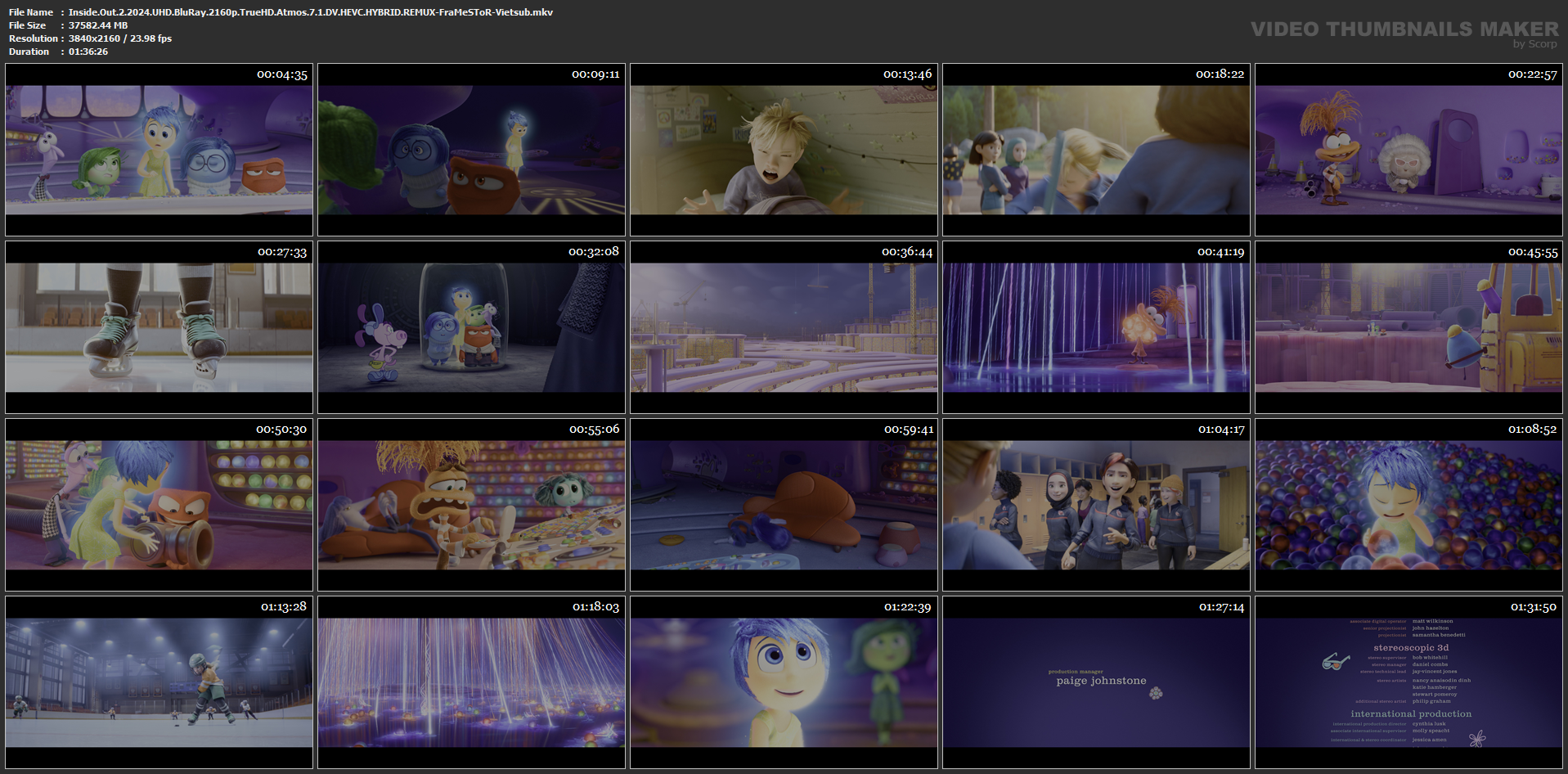Click the ice skates thumbnail at 00:27:33
The height and width of the screenshot is (774, 1568).
coord(159,327)
